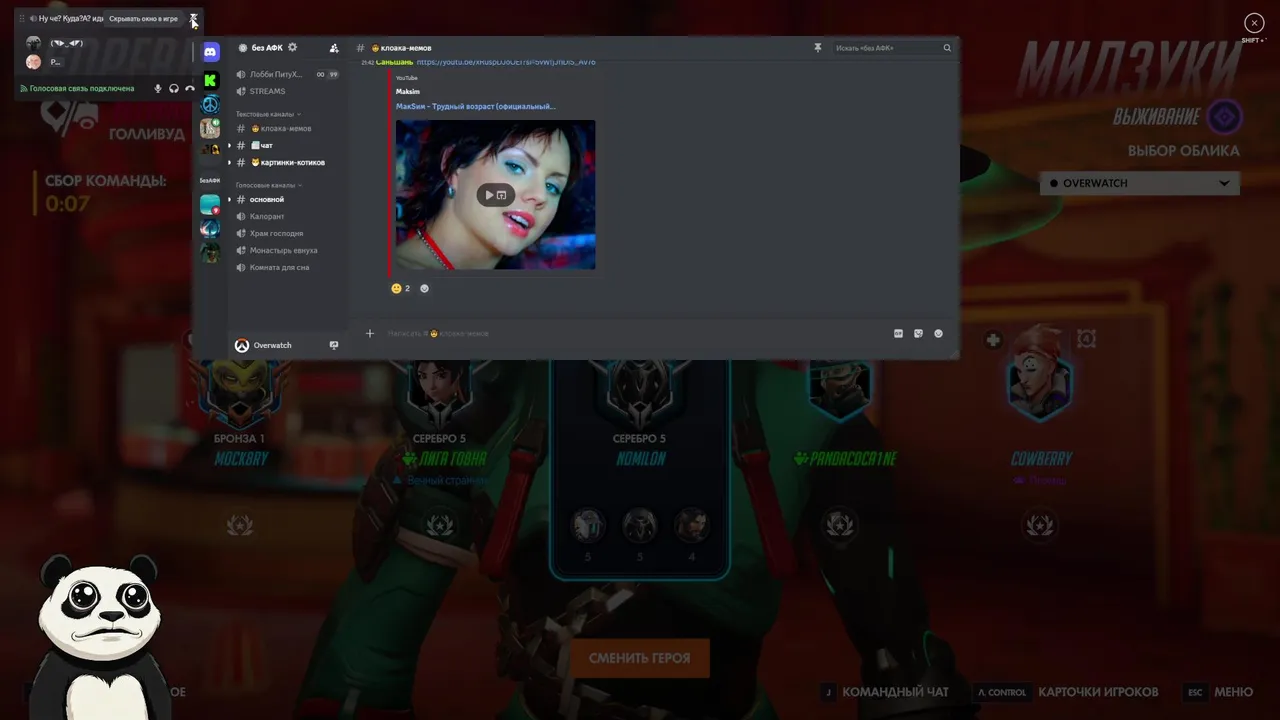
Task: Add a new reaction to the message
Action: (424, 288)
